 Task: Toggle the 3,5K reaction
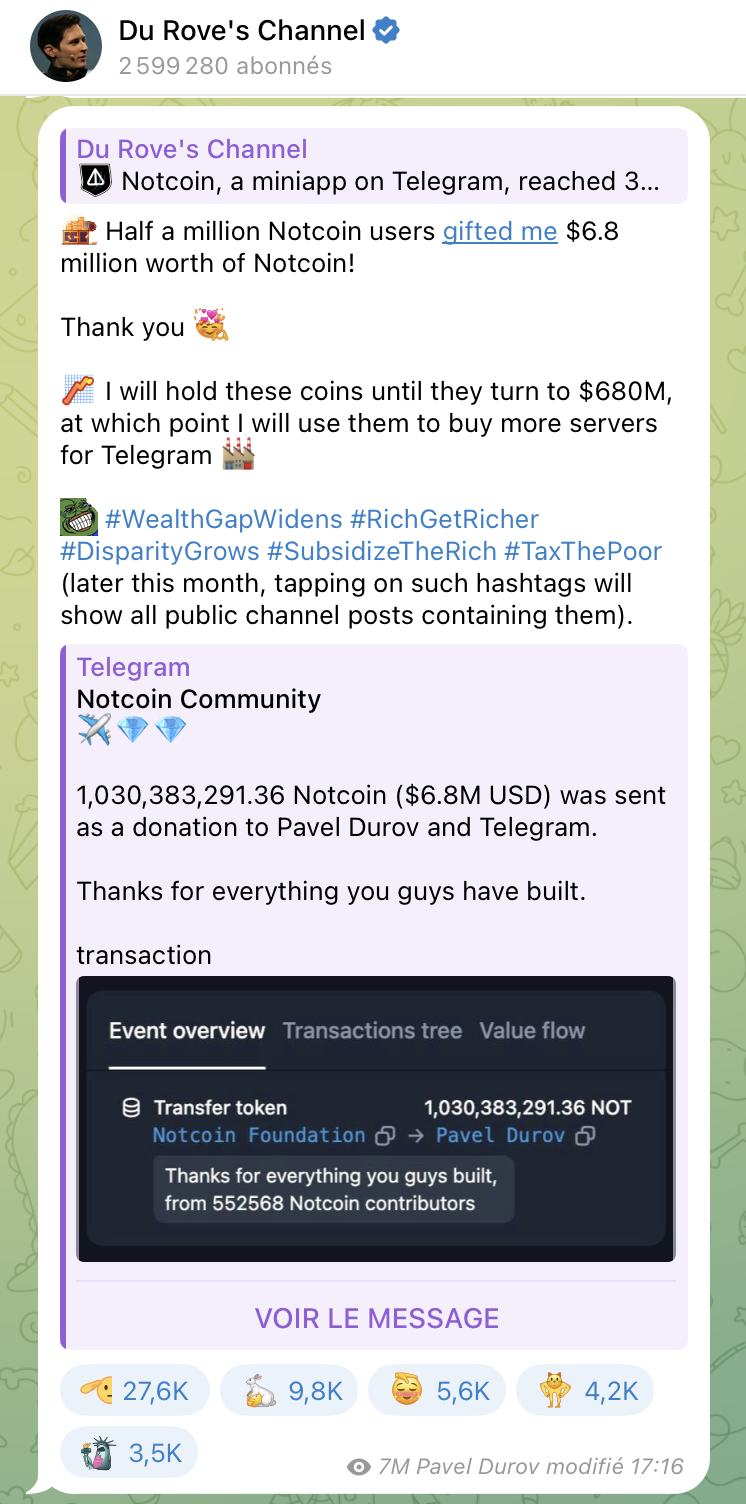coord(129,1453)
